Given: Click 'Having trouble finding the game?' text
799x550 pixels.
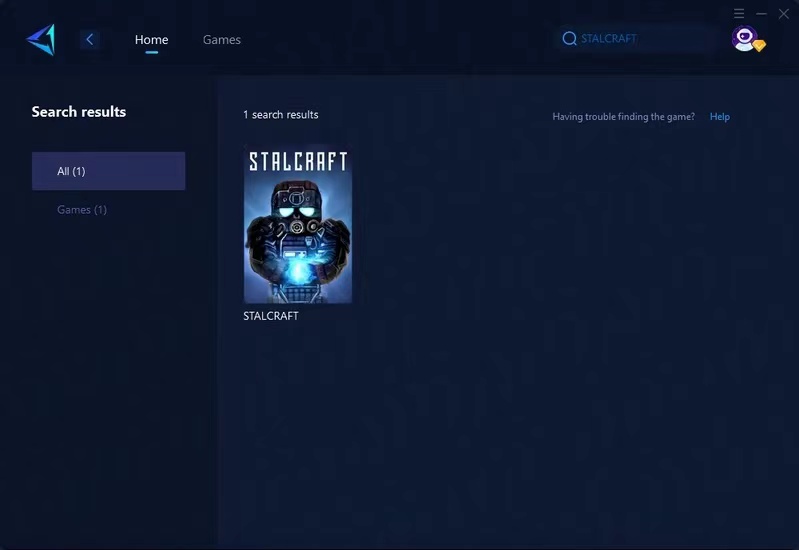Looking at the screenshot, I should click(x=623, y=117).
